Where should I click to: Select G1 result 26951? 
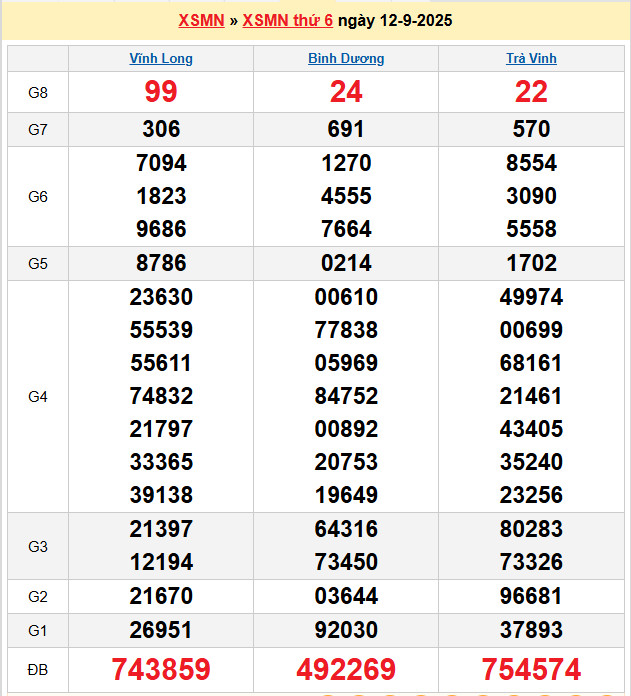(161, 630)
